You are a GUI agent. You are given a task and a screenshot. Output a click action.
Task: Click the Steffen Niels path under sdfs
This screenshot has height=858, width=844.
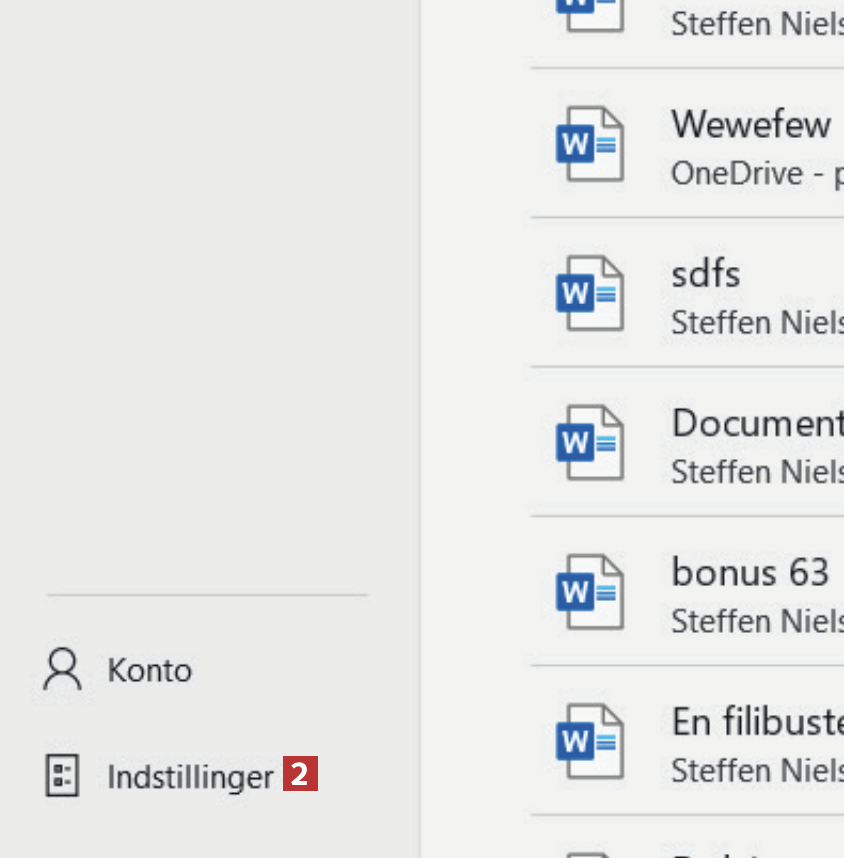pos(756,322)
